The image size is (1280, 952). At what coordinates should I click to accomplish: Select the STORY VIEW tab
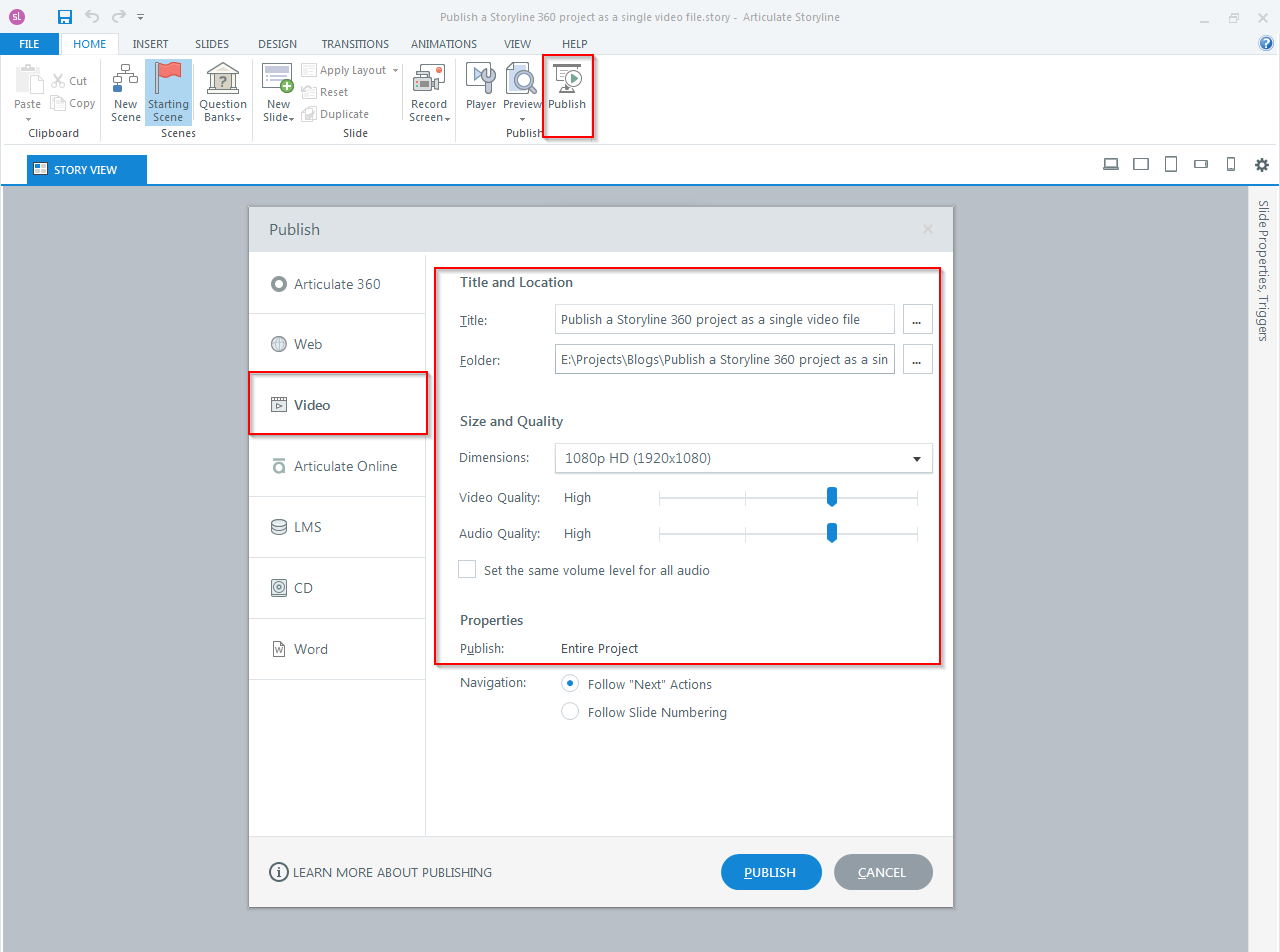coord(87,170)
